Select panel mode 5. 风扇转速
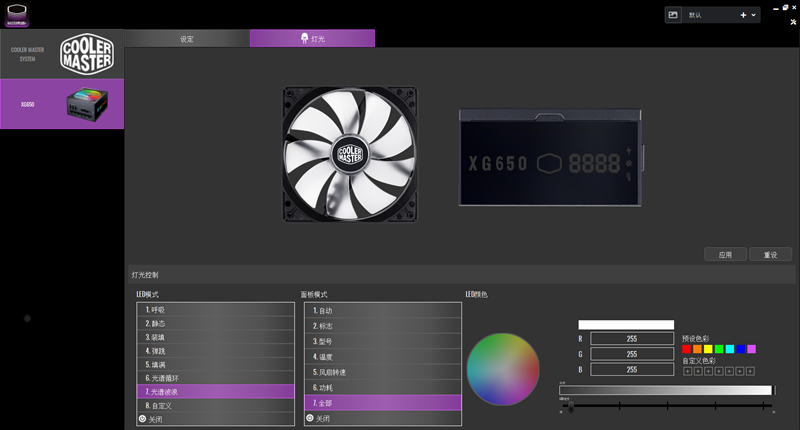The image size is (800, 430). click(383, 372)
